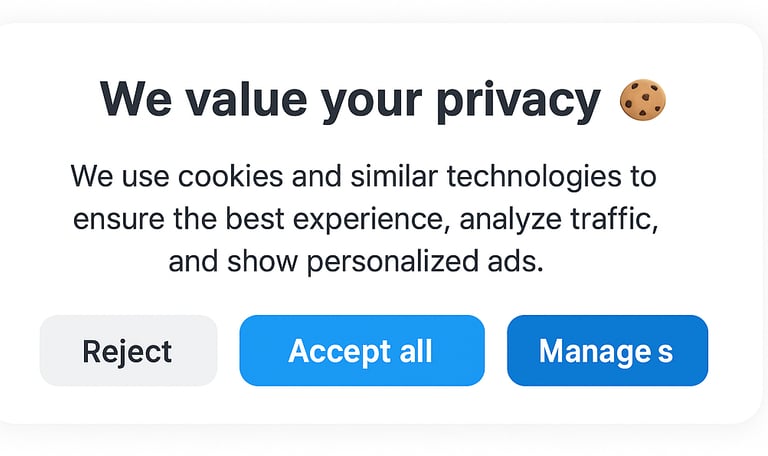The height and width of the screenshot is (456, 768).
Task: Click the word "privacy" in the heading
Action: point(518,101)
